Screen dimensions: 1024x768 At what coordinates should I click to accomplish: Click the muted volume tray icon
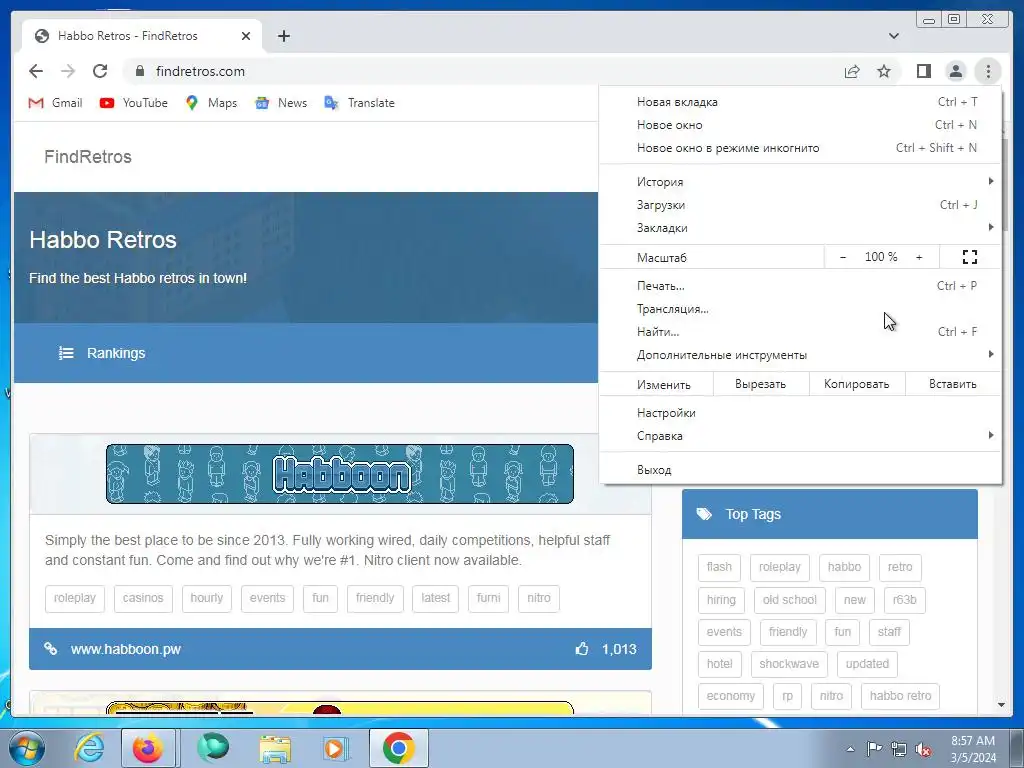[923, 750]
